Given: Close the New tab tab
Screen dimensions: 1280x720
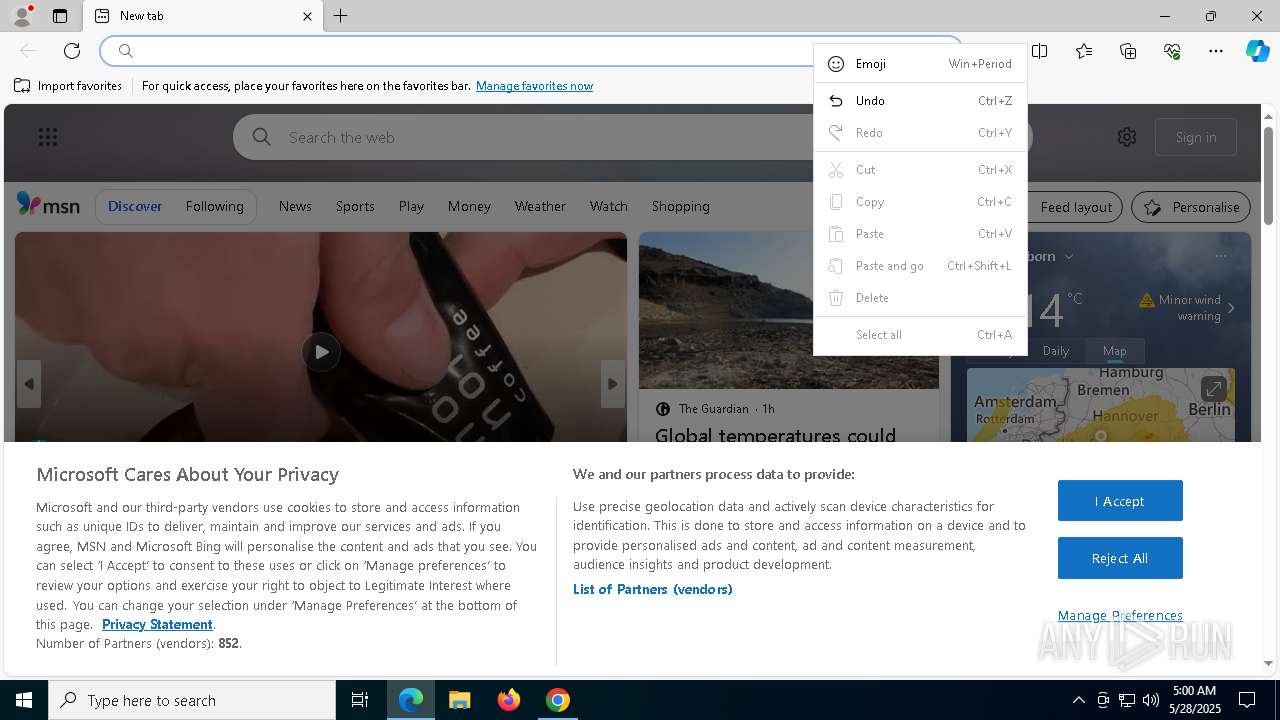Looking at the screenshot, I should (307, 16).
